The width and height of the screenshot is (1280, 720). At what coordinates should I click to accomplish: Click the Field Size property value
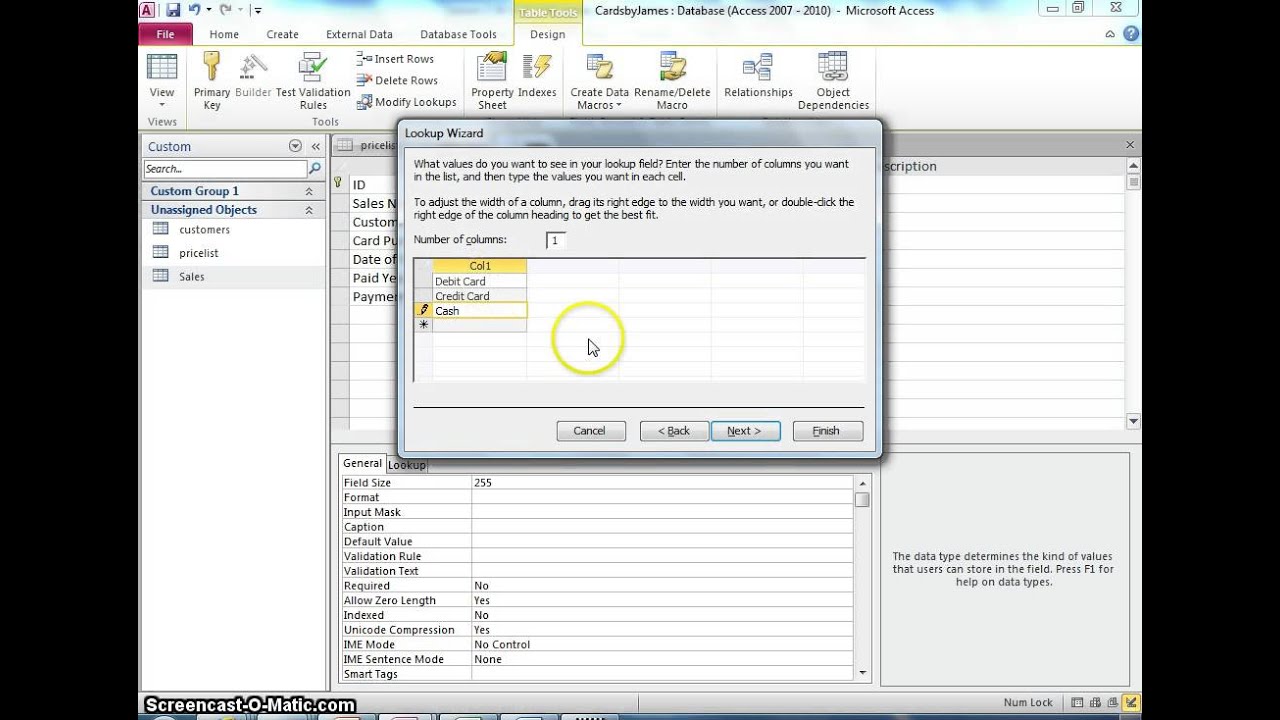[662, 482]
